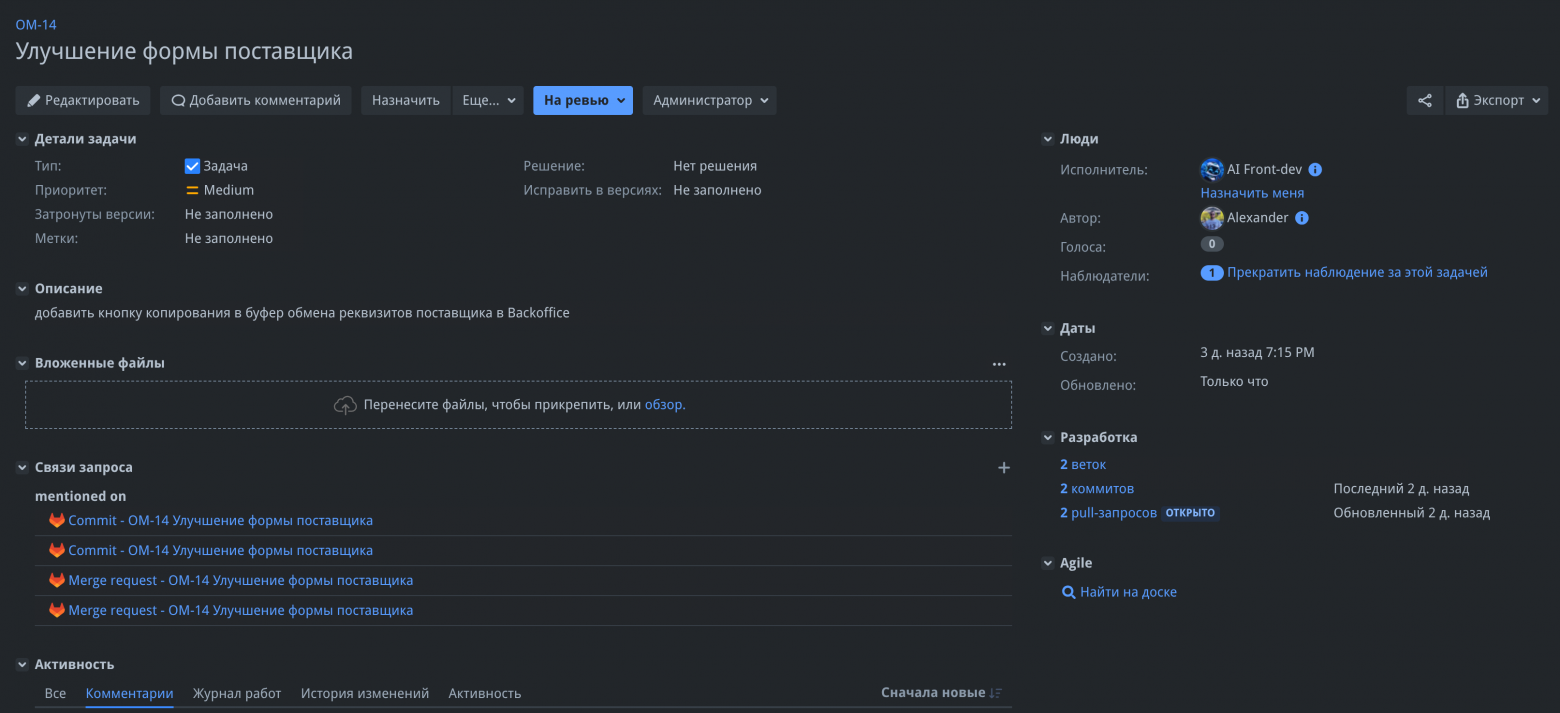Switch to the Все tab

click(56, 693)
